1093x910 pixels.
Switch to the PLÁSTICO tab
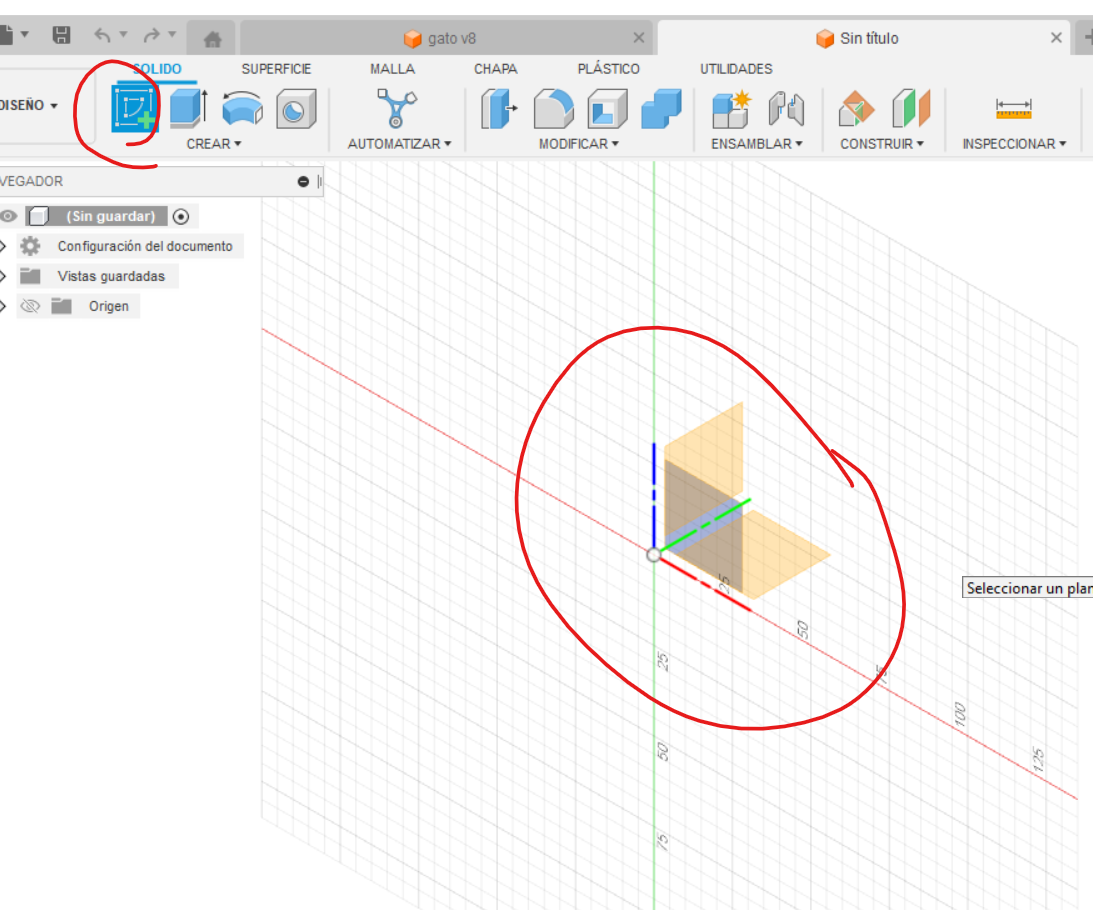(x=609, y=69)
